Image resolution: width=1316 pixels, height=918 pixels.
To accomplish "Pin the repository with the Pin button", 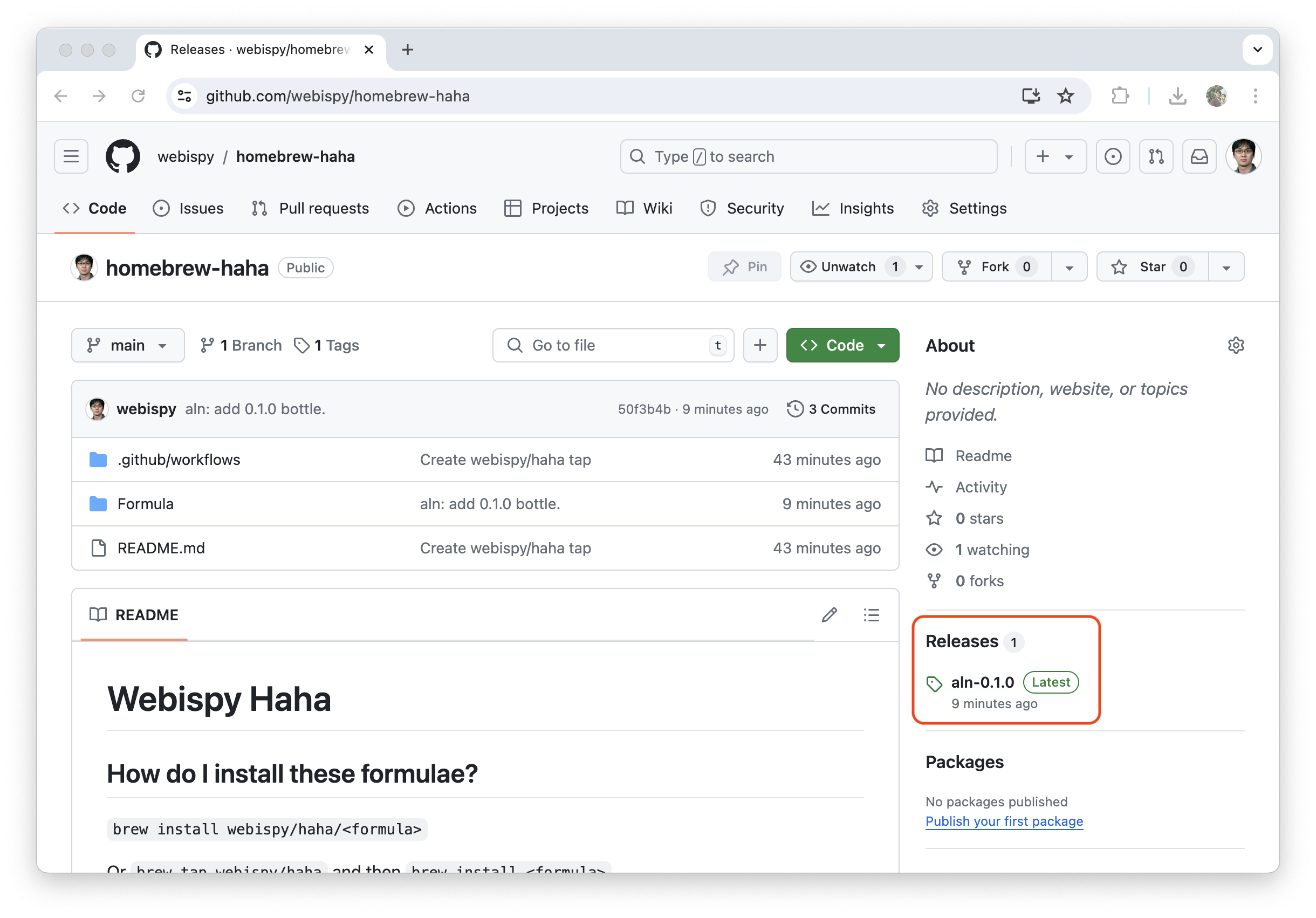I will click(744, 267).
